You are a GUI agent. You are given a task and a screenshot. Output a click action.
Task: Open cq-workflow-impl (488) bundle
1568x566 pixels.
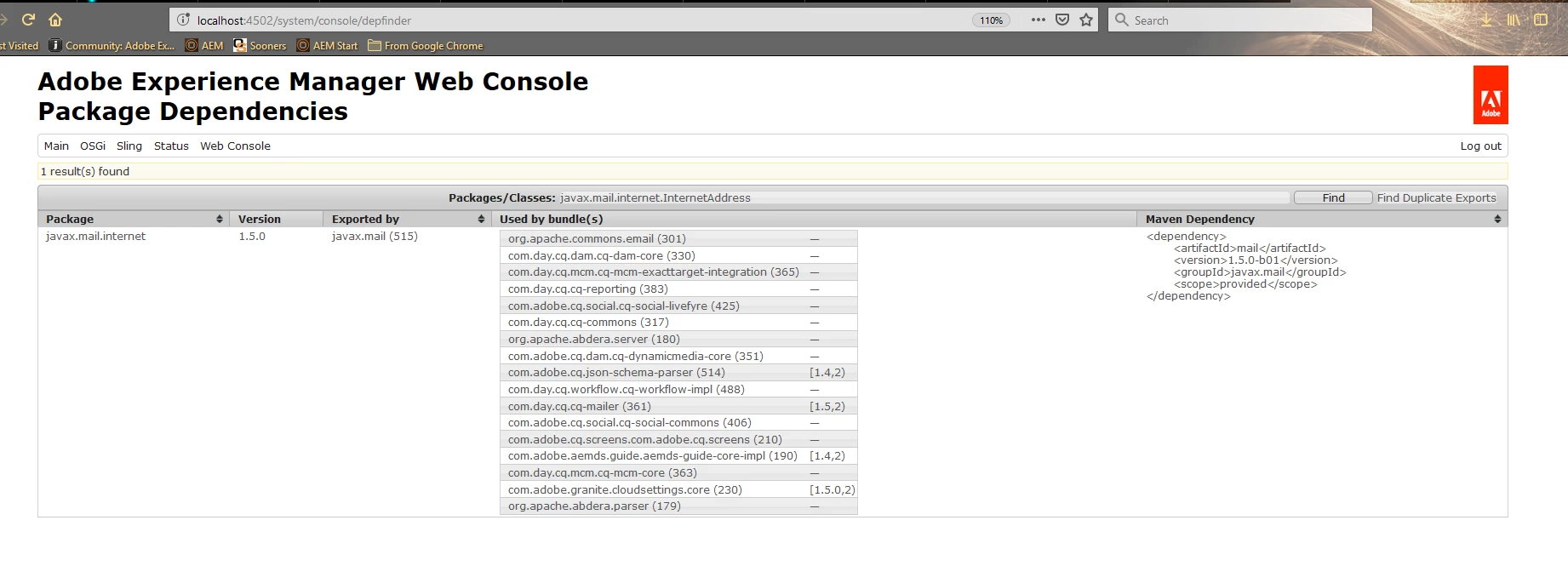[627, 389]
